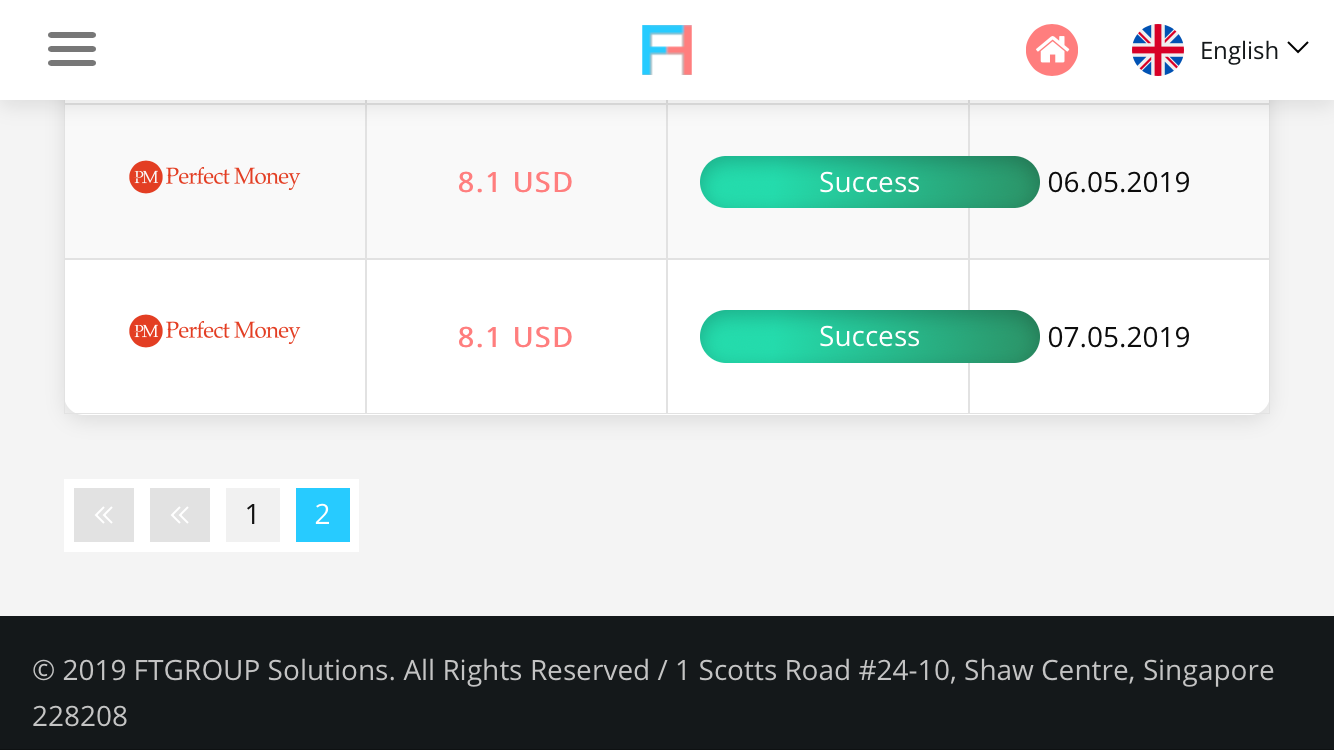Click the Success badge for 06.05.2019
Viewport: 1334px width, 750px height.
click(869, 182)
